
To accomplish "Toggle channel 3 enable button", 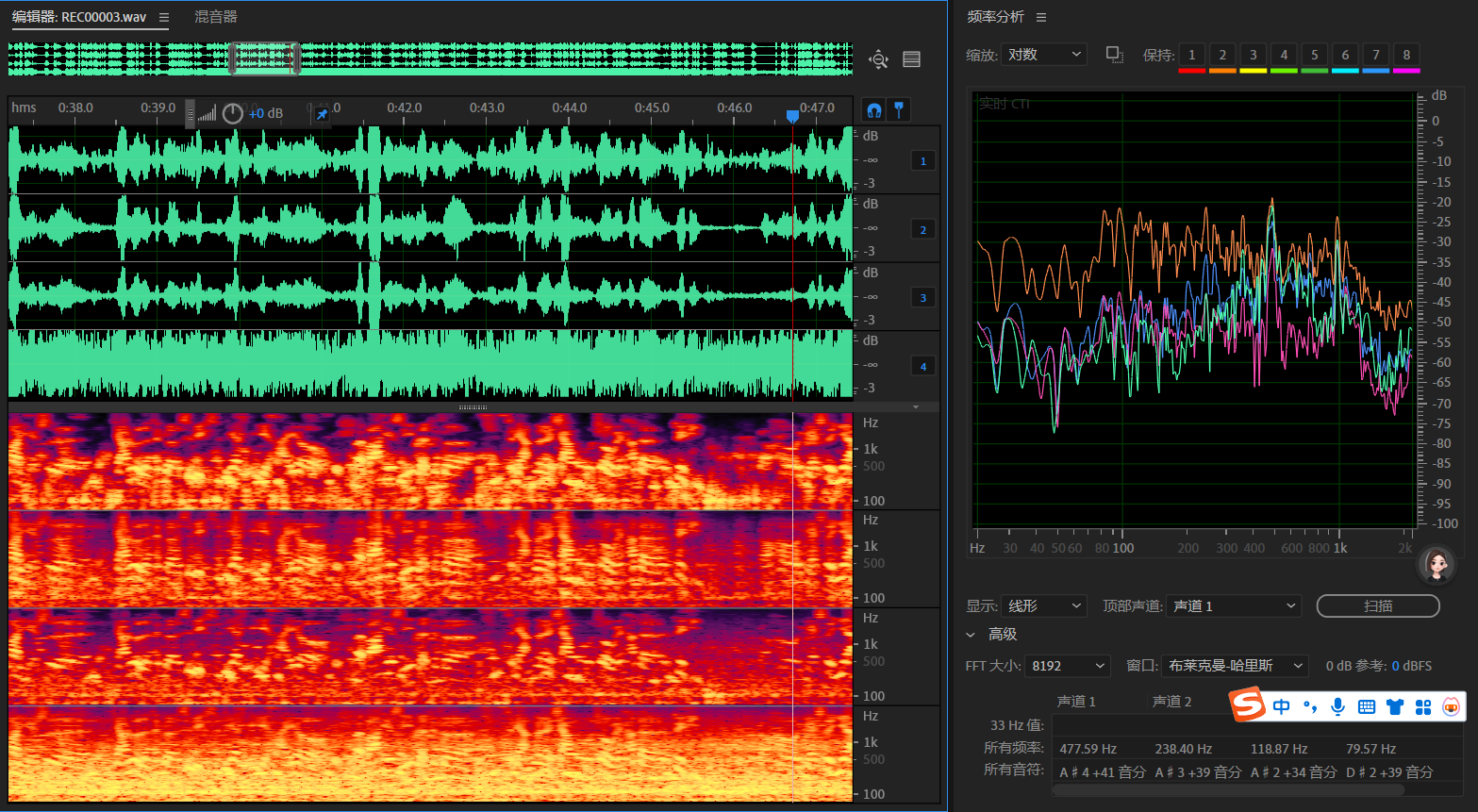I will (923, 298).
